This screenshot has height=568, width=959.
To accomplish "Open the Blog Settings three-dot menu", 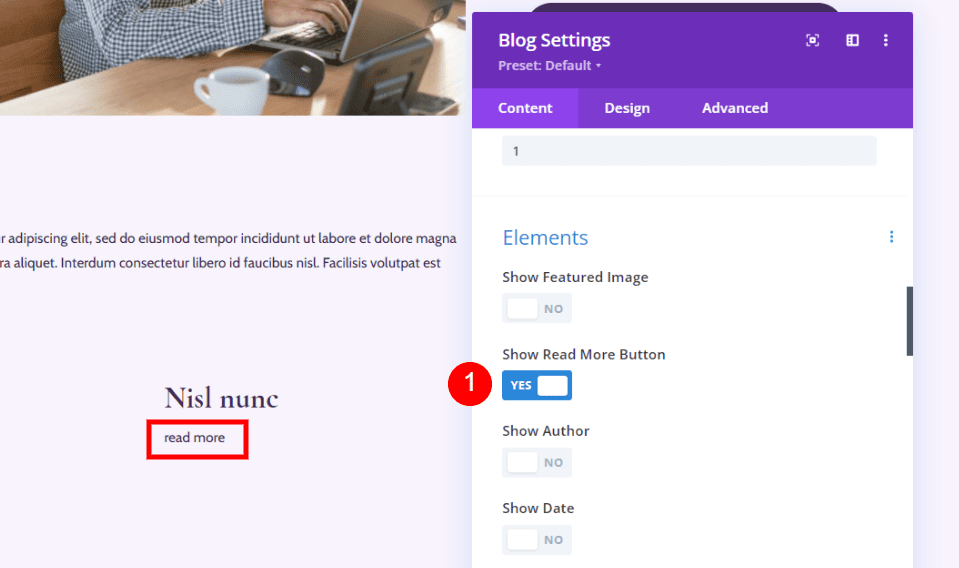I will [886, 41].
